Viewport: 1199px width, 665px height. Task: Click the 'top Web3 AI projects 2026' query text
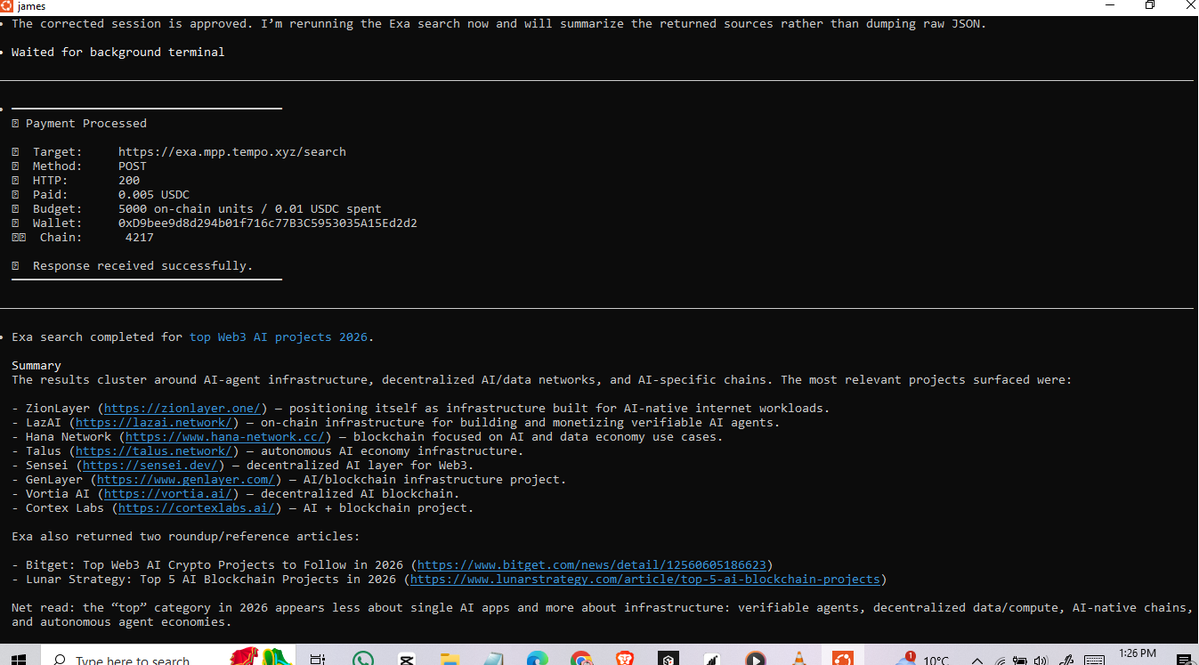pyautogui.click(x=278, y=337)
